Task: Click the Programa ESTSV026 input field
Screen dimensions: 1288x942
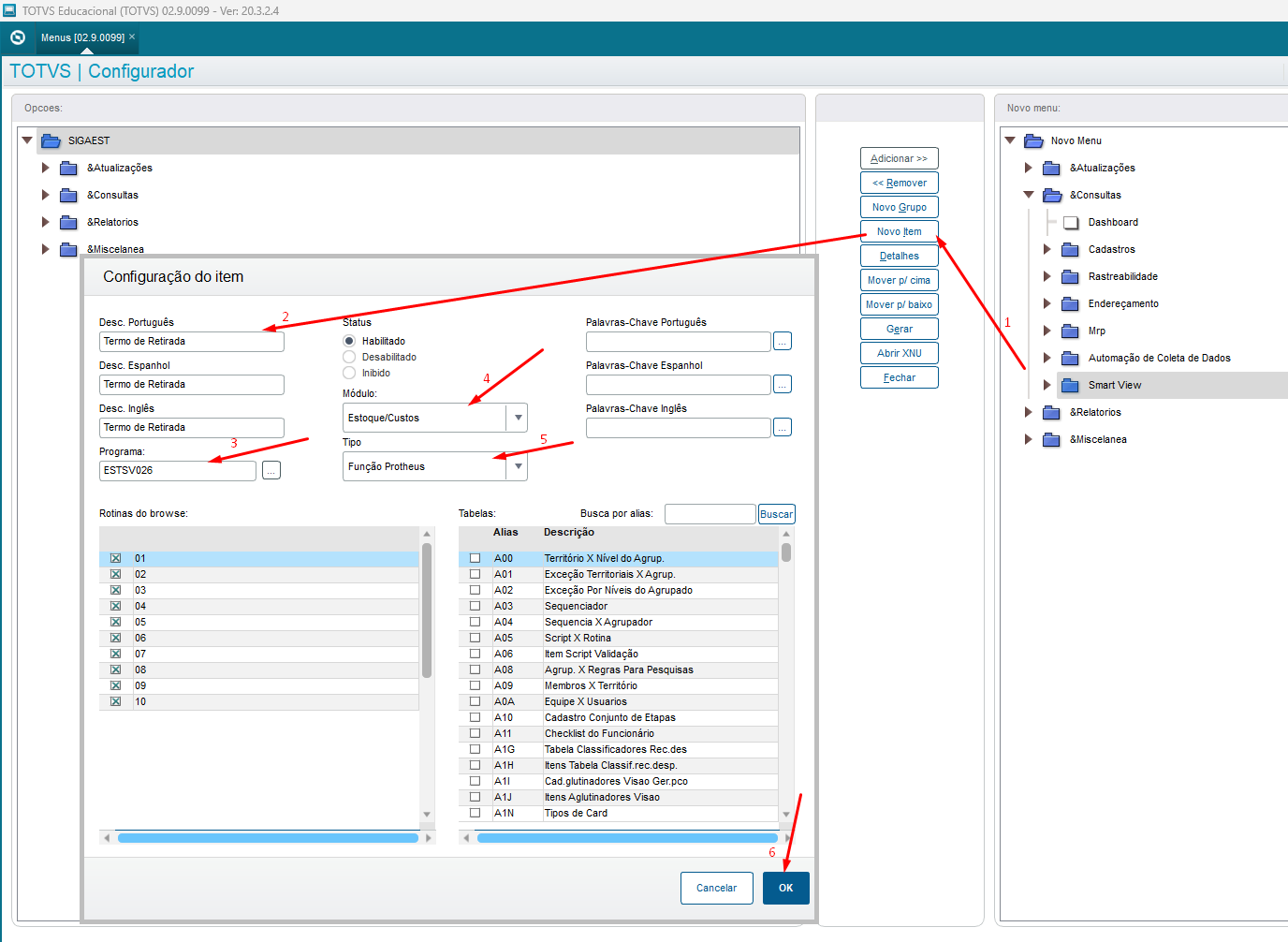Action: point(178,470)
